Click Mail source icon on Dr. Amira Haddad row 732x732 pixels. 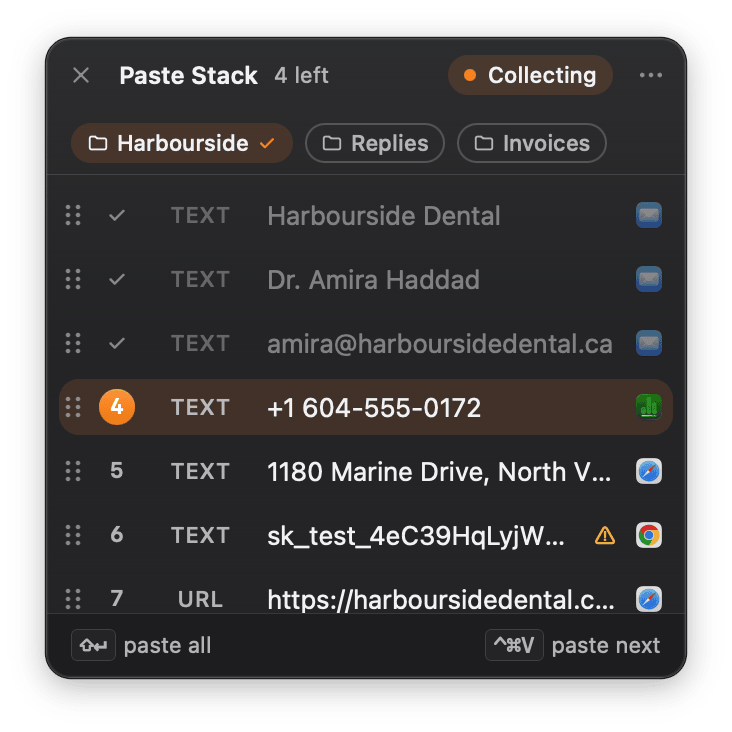click(x=649, y=279)
